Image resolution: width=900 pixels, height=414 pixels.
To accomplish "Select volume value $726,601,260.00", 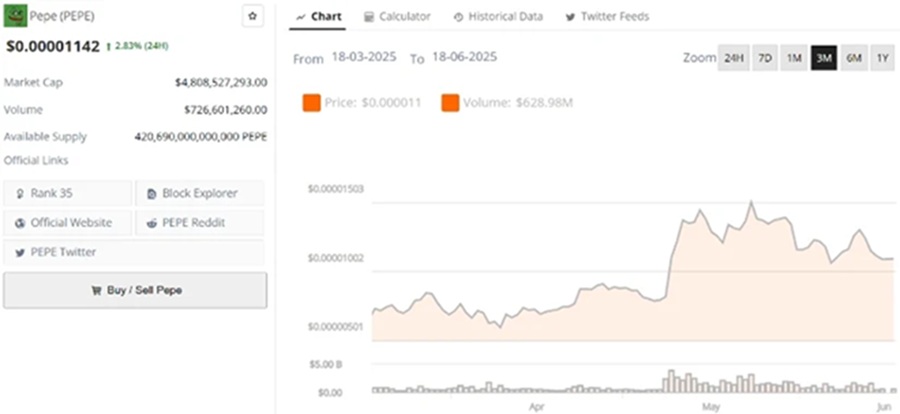I will (226, 110).
